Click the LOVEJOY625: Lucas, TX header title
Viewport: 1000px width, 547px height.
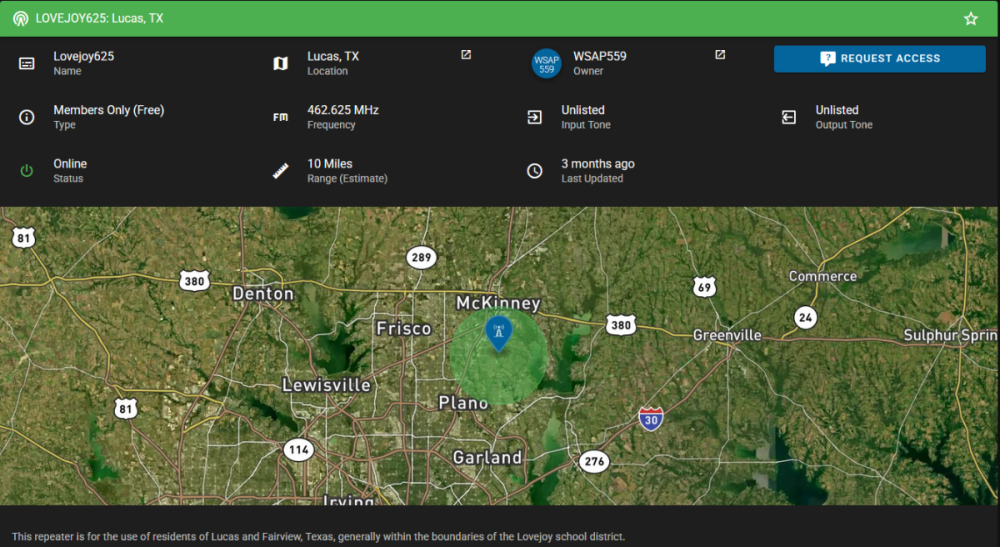point(99,18)
